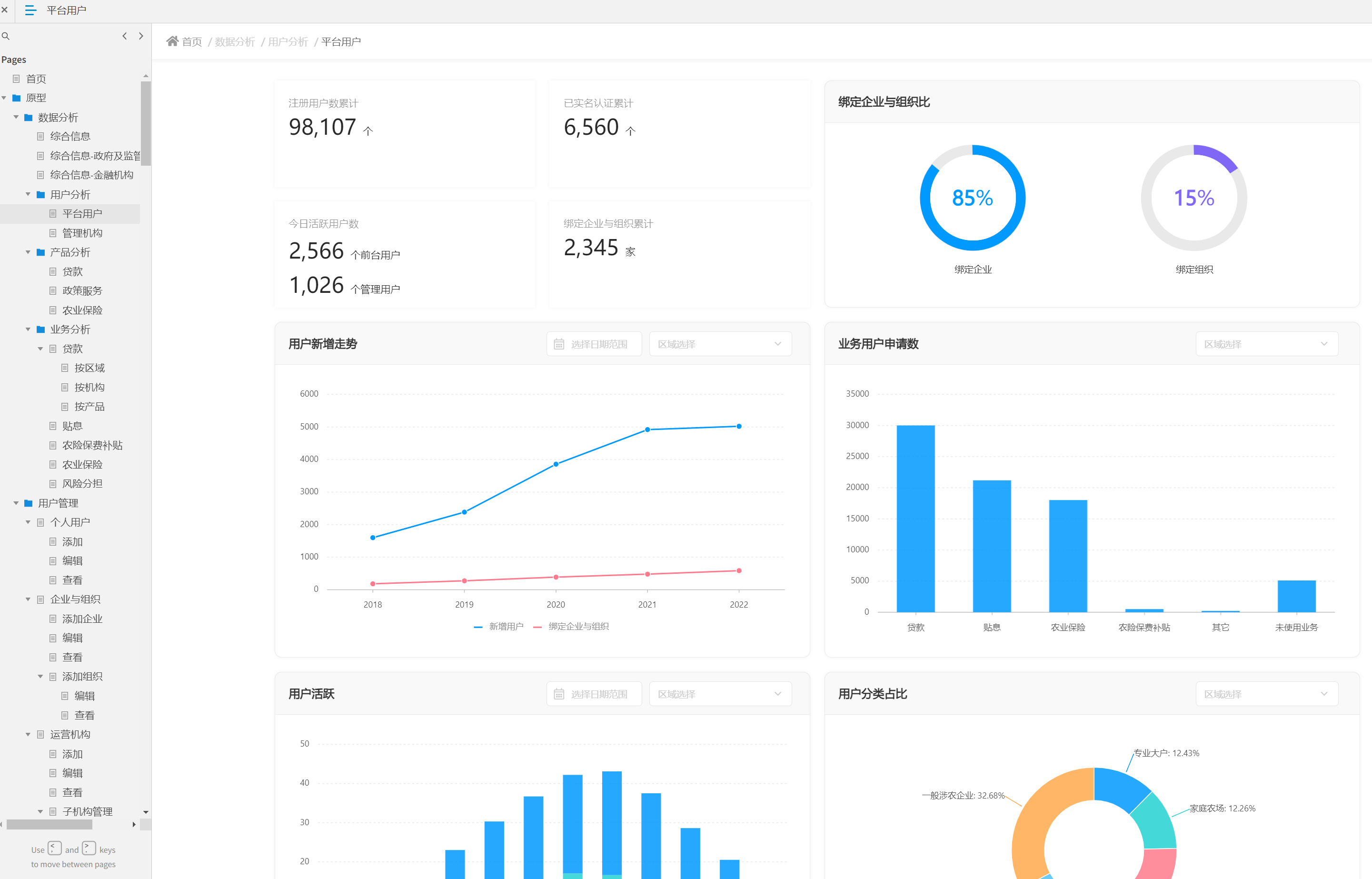Viewport: 1372px width, 879px height.
Task: Click the 贷款 bar in chart
Action: point(915,518)
